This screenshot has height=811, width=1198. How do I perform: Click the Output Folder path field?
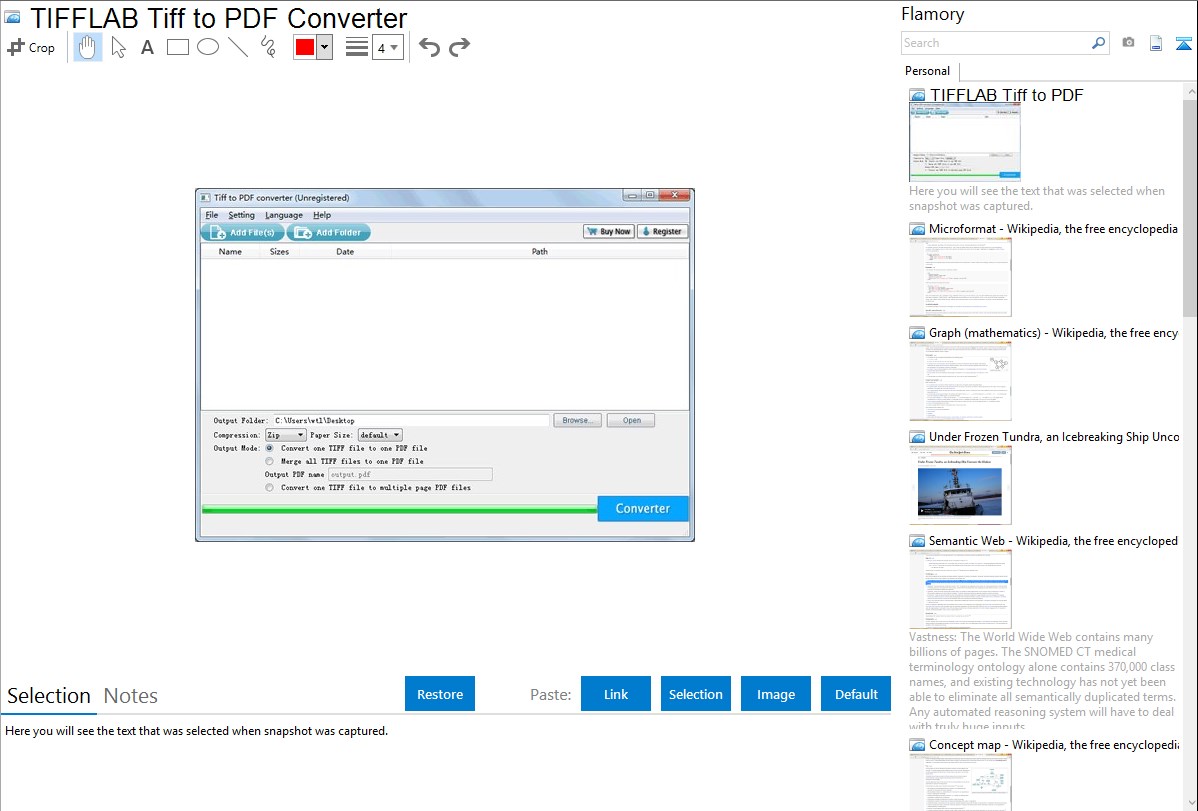[x=411, y=420]
